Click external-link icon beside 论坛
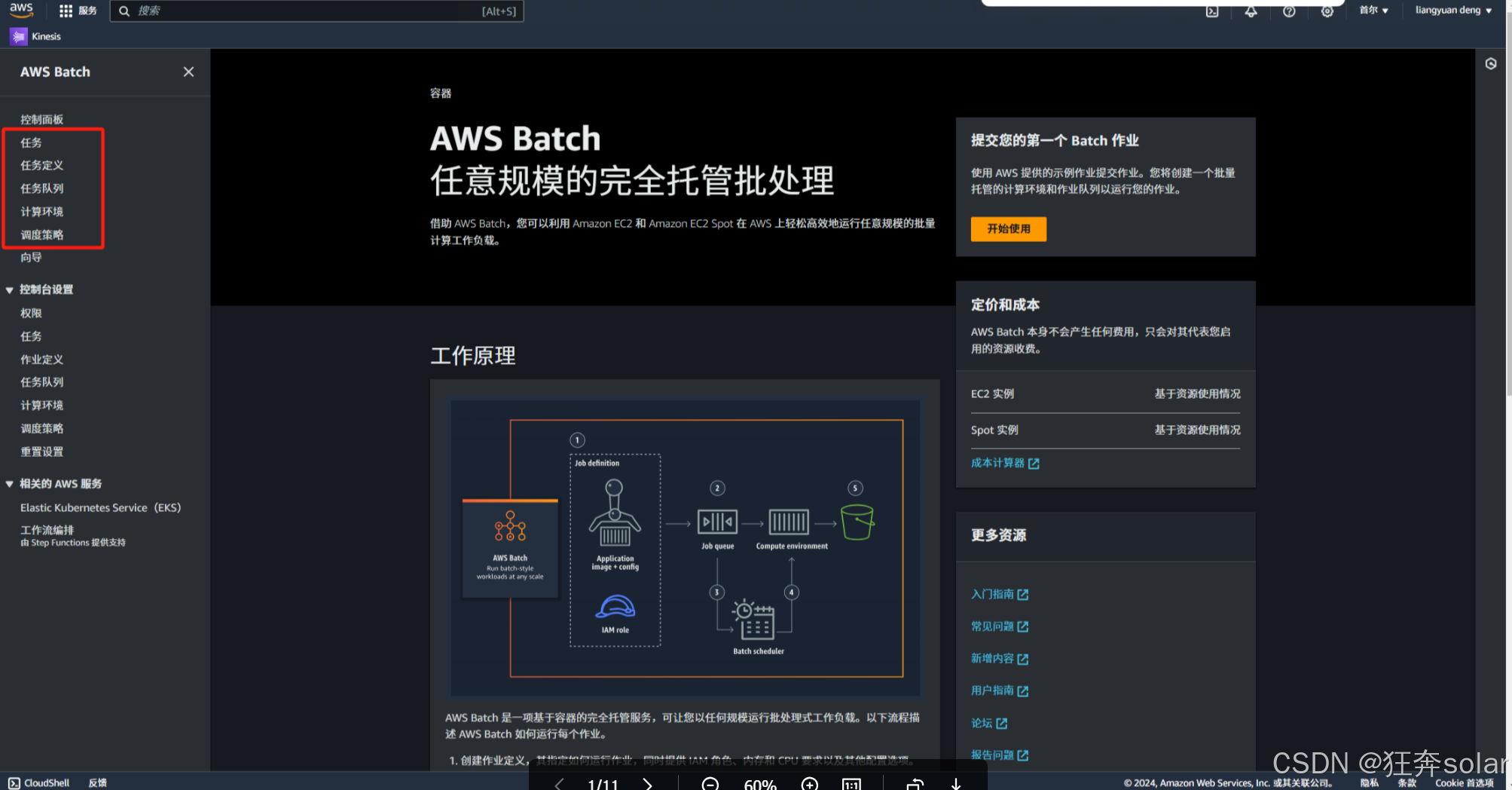Image resolution: width=1512 pixels, height=790 pixels. (1001, 723)
